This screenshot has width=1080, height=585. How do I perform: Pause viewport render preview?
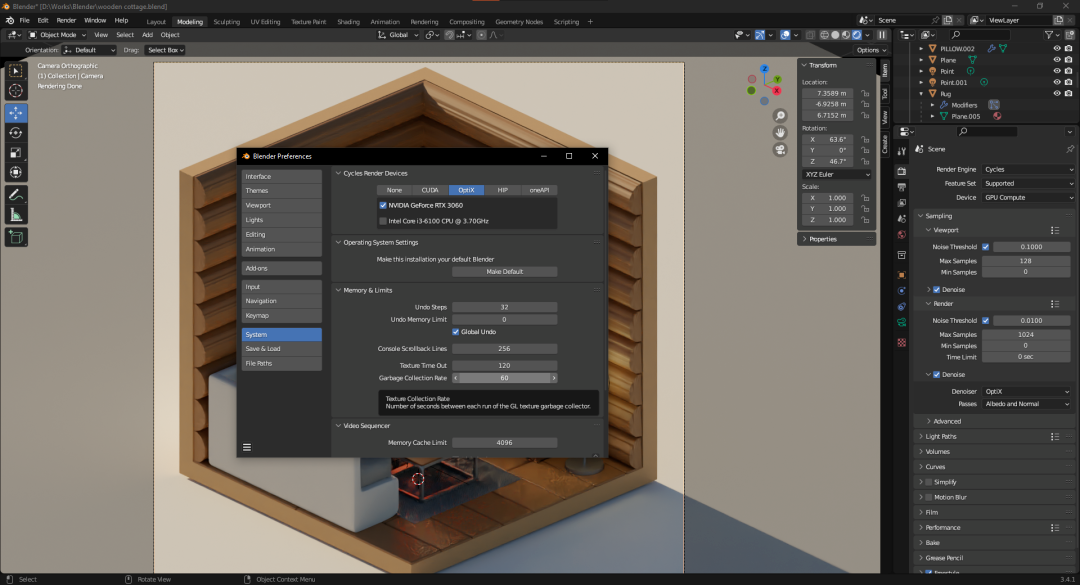pyautogui.click(x=882, y=35)
